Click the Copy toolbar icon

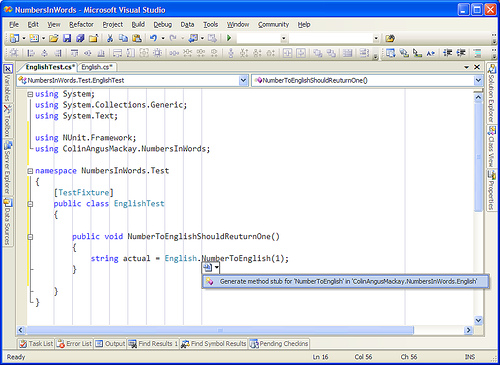click(x=123, y=38)
